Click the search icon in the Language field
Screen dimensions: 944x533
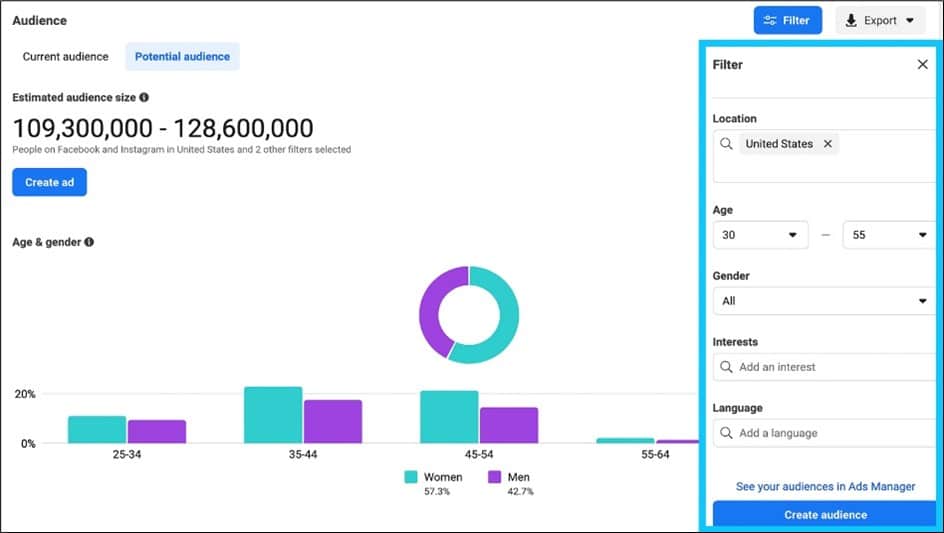tap(726, 433)
